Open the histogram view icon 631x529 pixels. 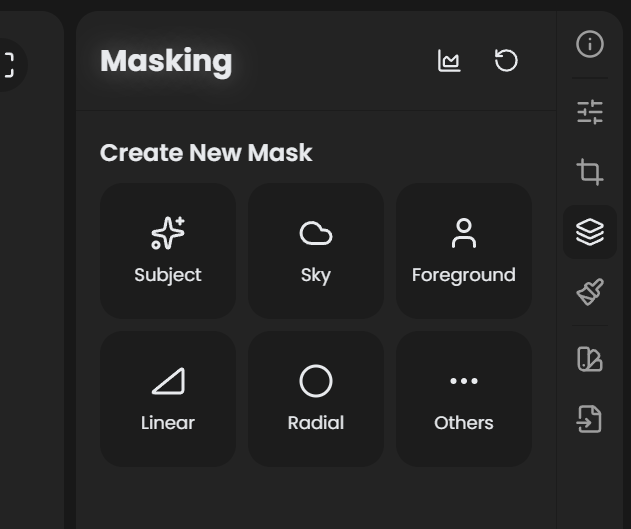(x=449, y=61)
